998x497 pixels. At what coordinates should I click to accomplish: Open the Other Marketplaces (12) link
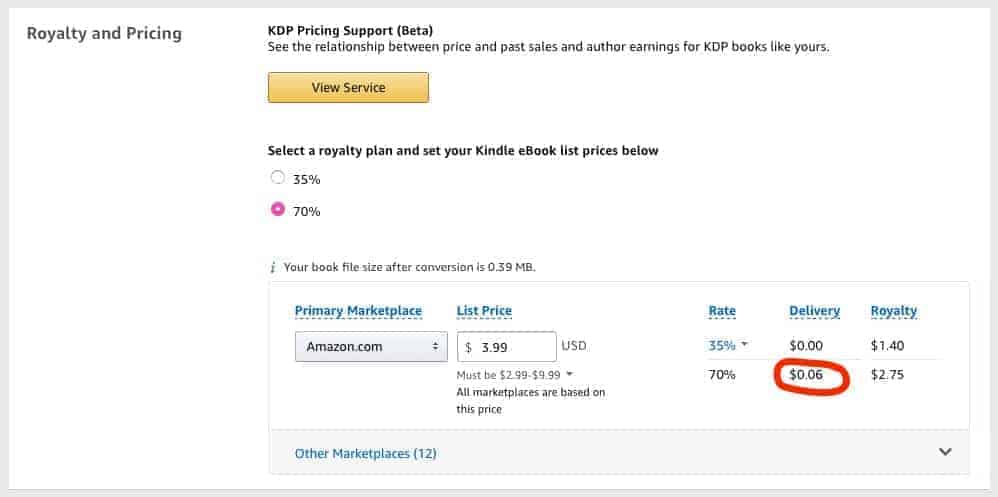pyautogui.click(x=365, y=454)
